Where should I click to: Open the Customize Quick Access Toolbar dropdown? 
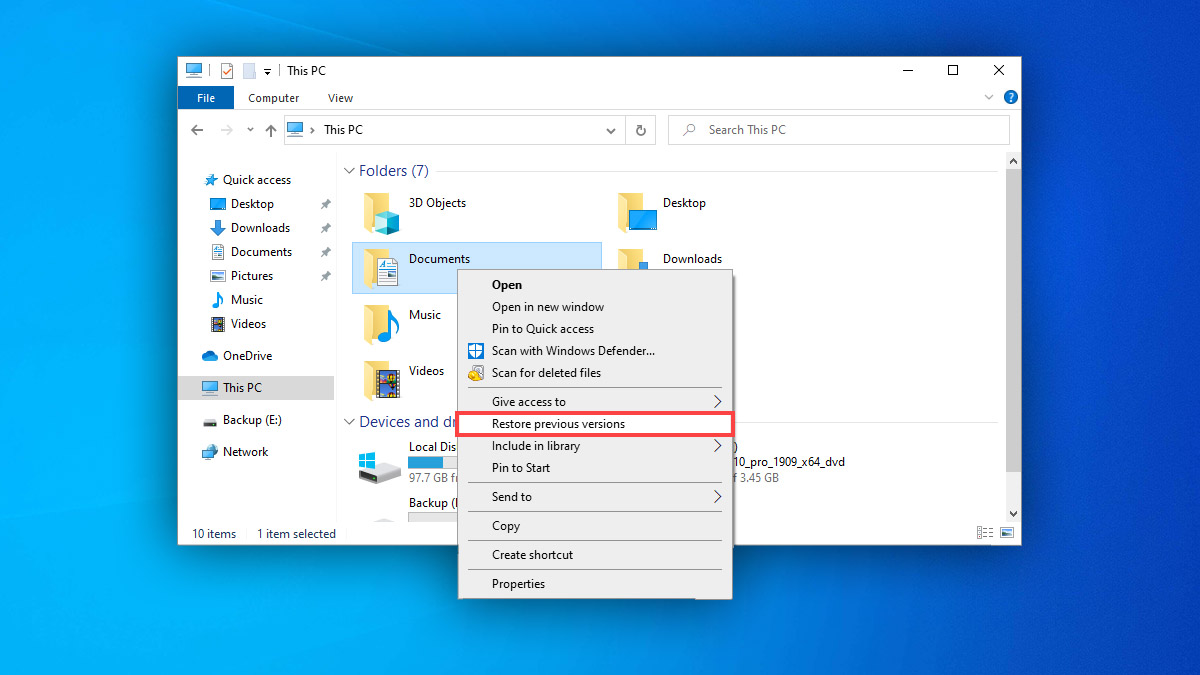(268, 72)
